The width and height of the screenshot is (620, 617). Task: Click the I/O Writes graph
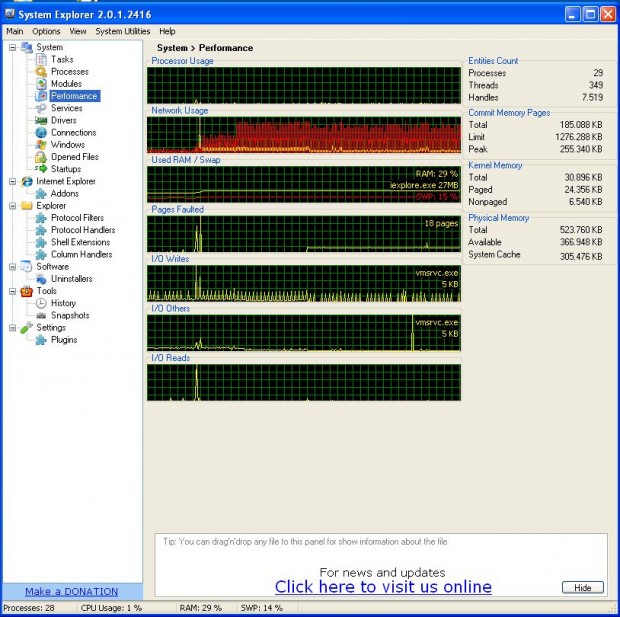point(304,283)
